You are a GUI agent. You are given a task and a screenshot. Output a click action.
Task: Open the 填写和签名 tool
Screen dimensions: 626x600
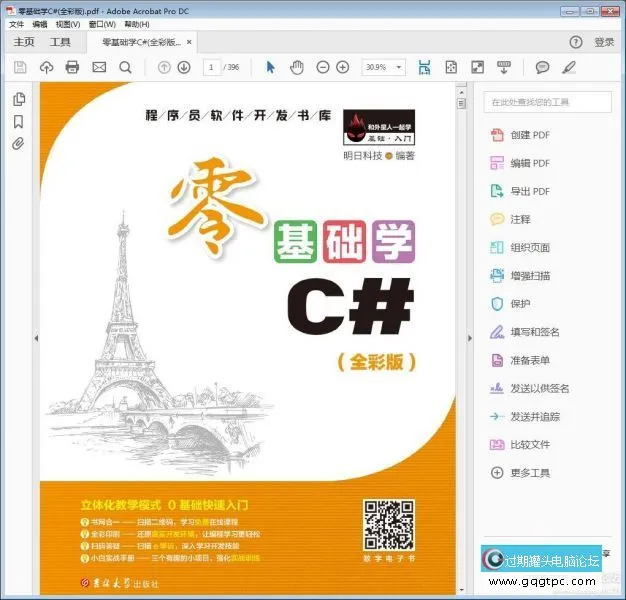tap(525, 332)
